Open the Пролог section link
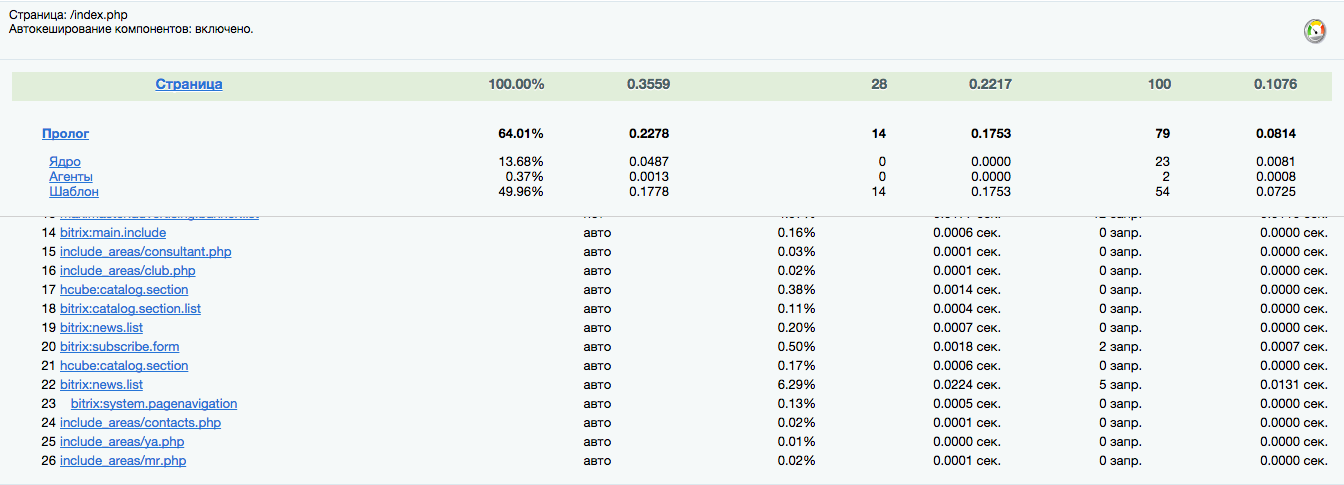1344x485 pixels. point(65,133)
